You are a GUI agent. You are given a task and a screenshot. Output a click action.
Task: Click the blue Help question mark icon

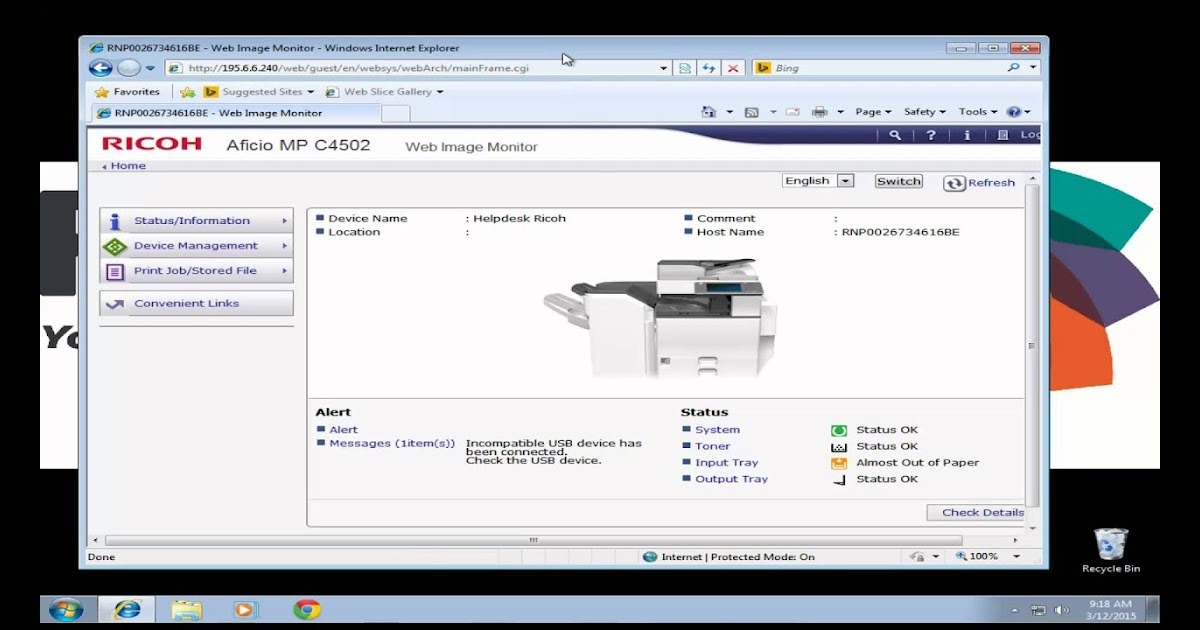coord(1013,112)
